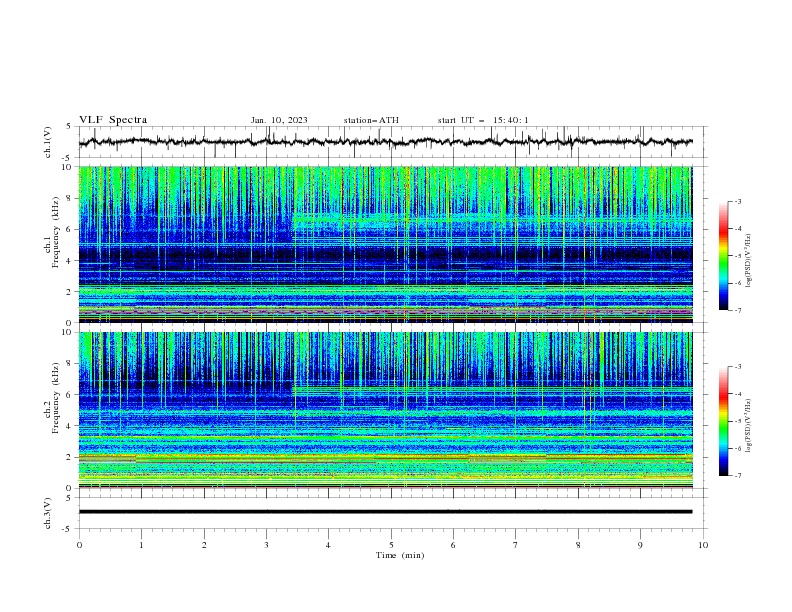This screenshot has width=792, height=612.
Task: Click the "ch.1(V)" waveform axis label
Action: (48, 142)
